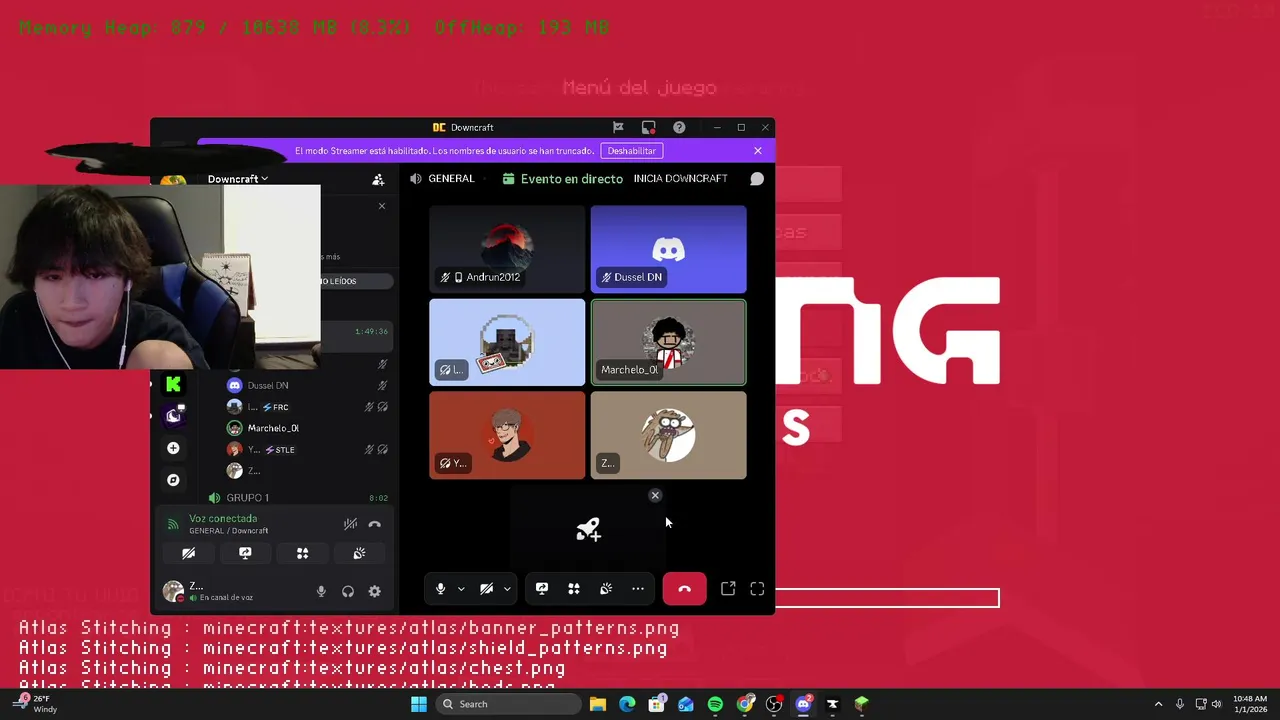The height and width of the screenshot is (720, 1280).
Task: Toggle camera in left voice panel
Action: [188, 553]
